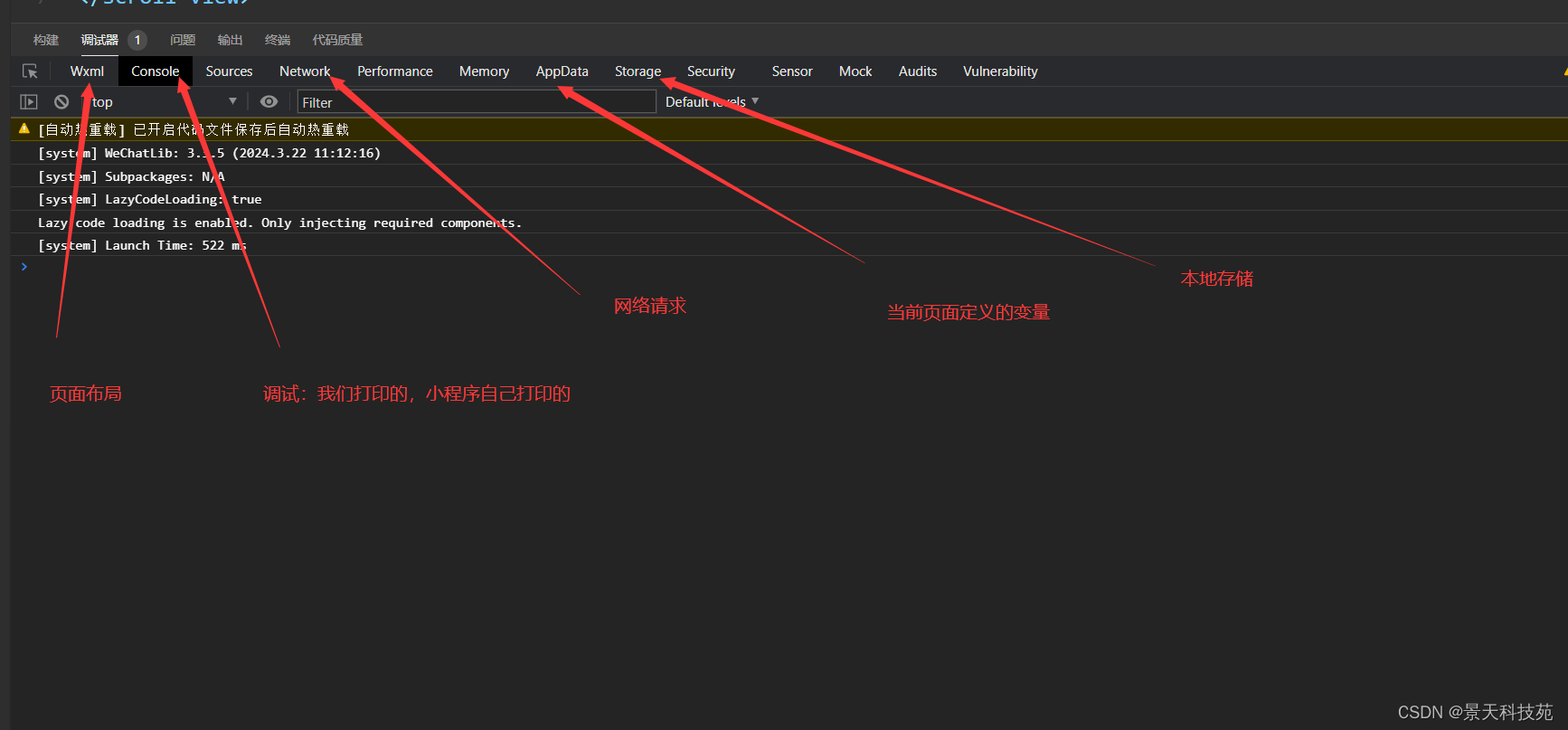Select the LazyCodeLoading: true log line
Viewport: 1568px width, 730px height.
789,199
